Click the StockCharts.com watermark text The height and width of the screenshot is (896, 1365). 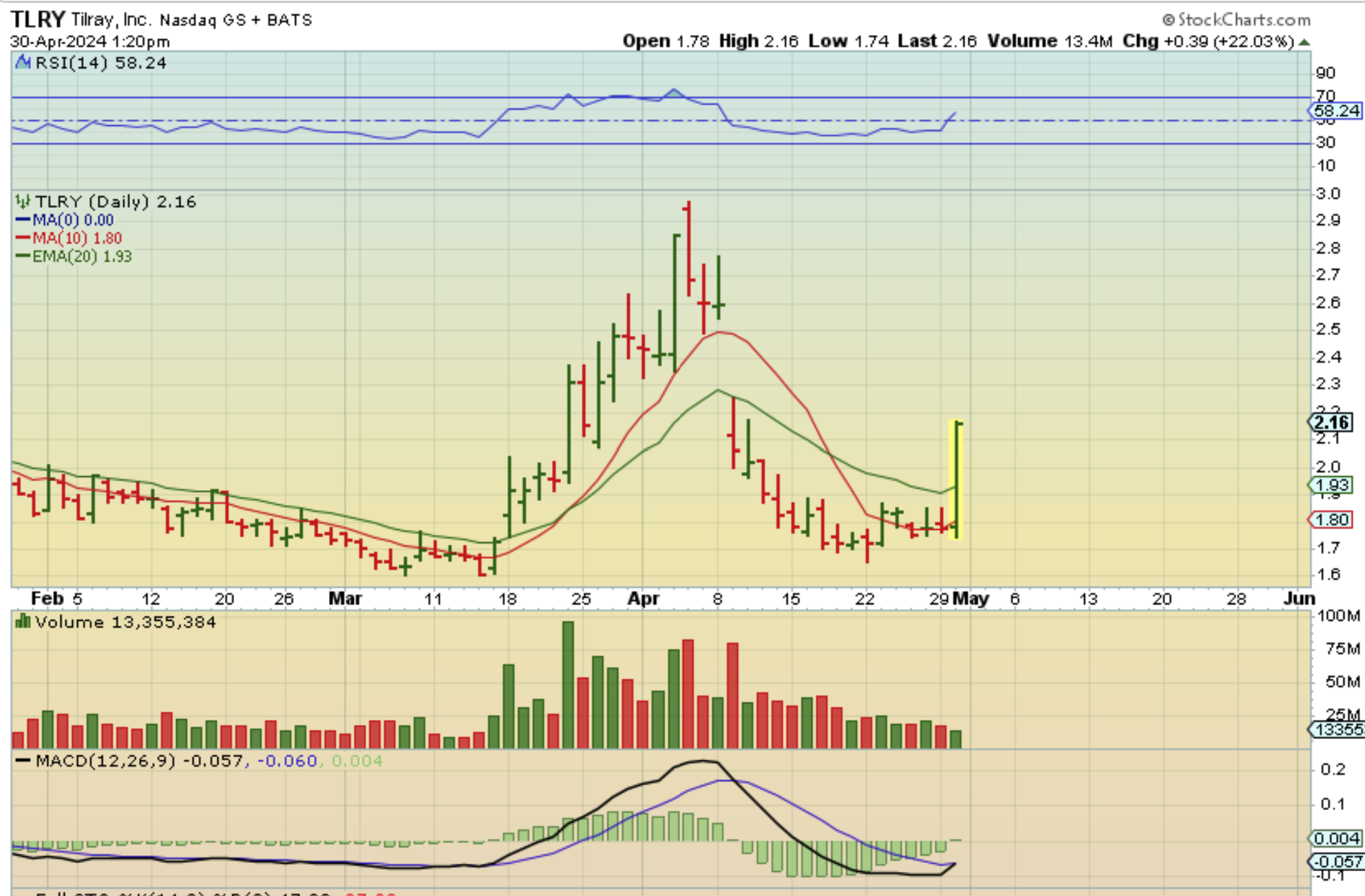pyautogui.click(x=1244, y=20)
